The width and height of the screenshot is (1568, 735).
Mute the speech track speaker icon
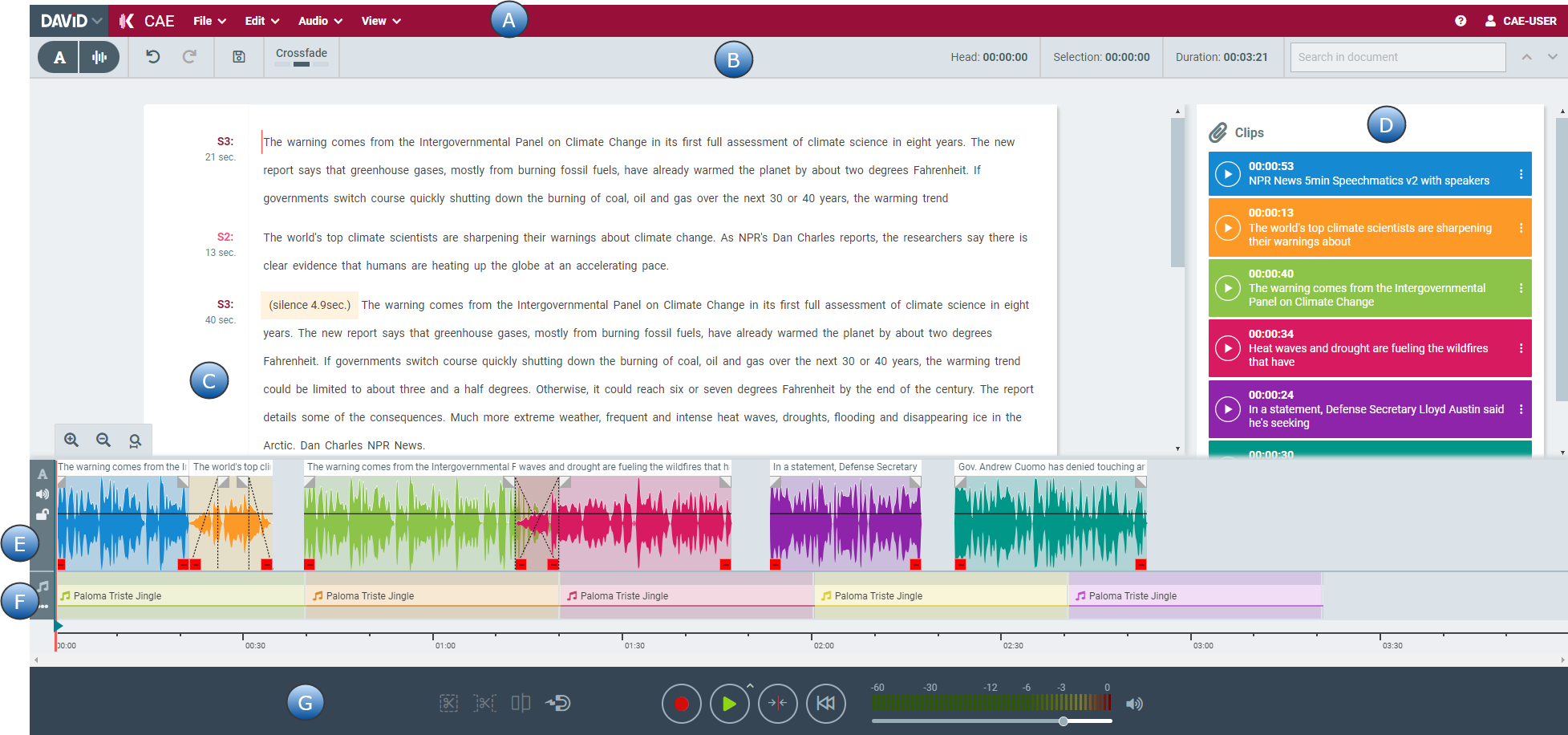tap(43, 494)
